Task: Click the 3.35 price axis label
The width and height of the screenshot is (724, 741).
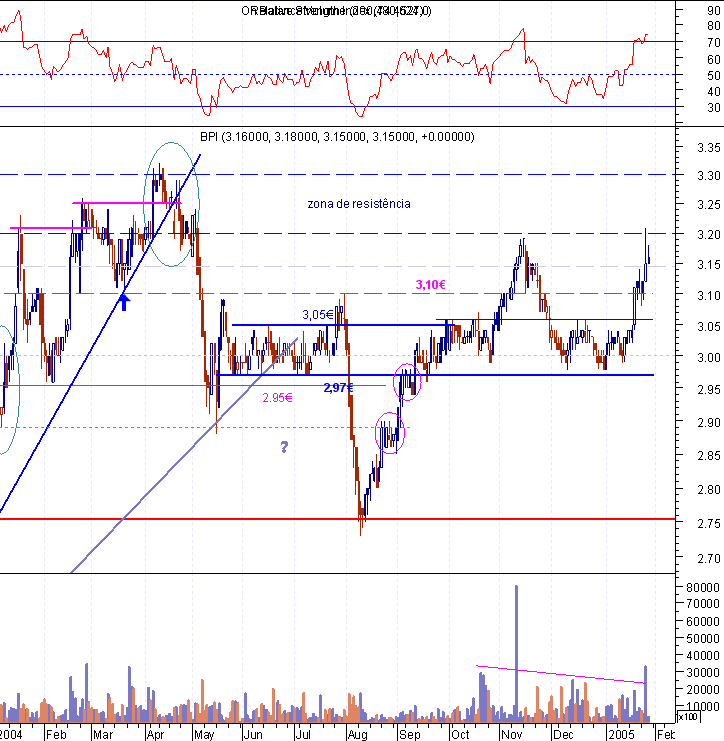Action: point(708,148)
